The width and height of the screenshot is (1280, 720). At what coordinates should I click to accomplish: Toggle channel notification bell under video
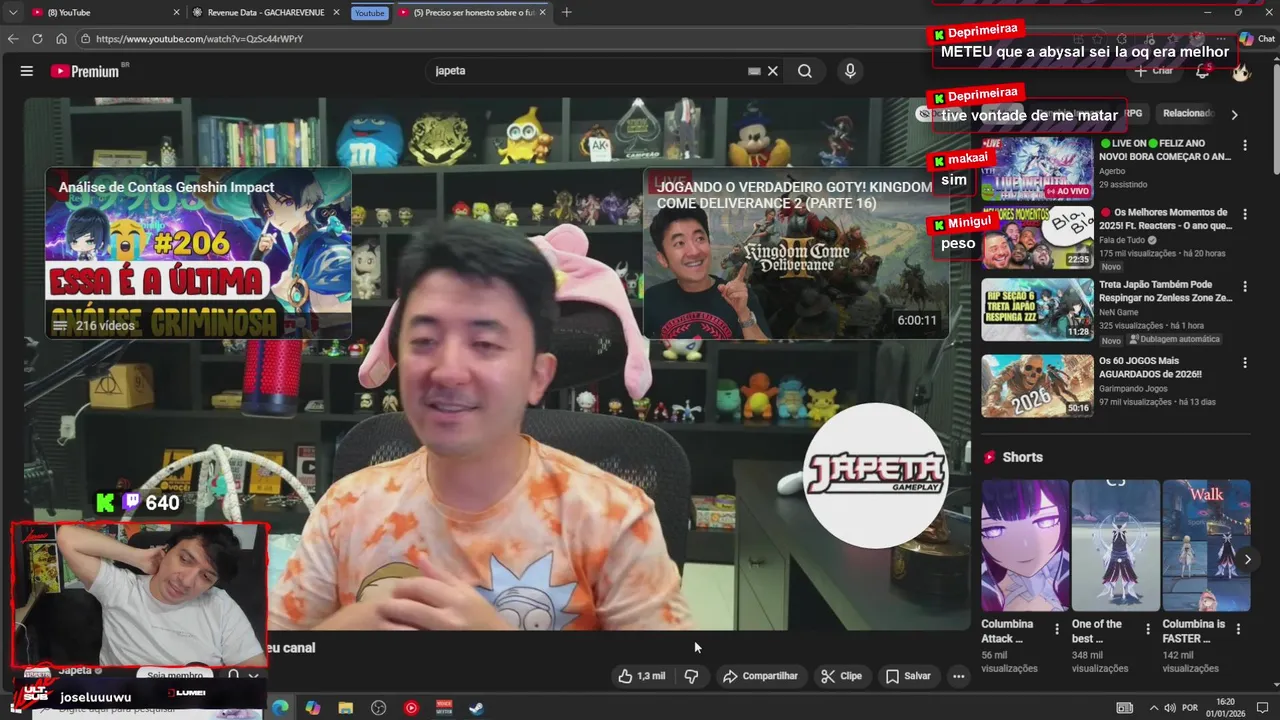pyautogui.click(x=233, y=675)
